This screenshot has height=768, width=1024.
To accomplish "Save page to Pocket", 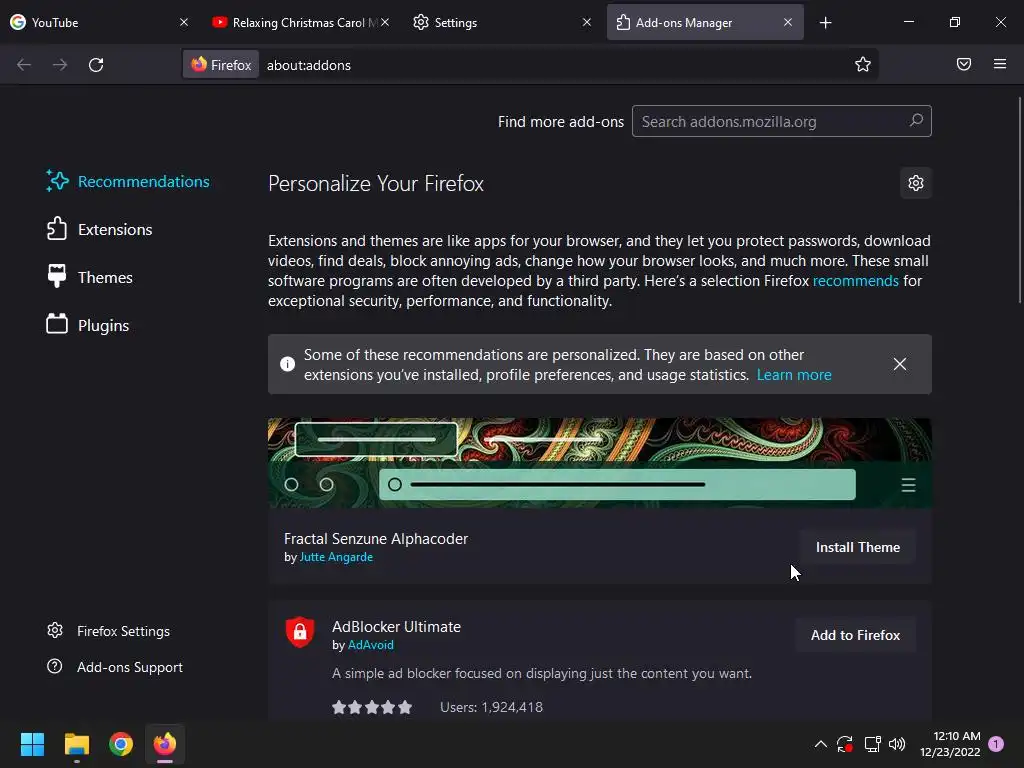I will (x=963, y=64).
